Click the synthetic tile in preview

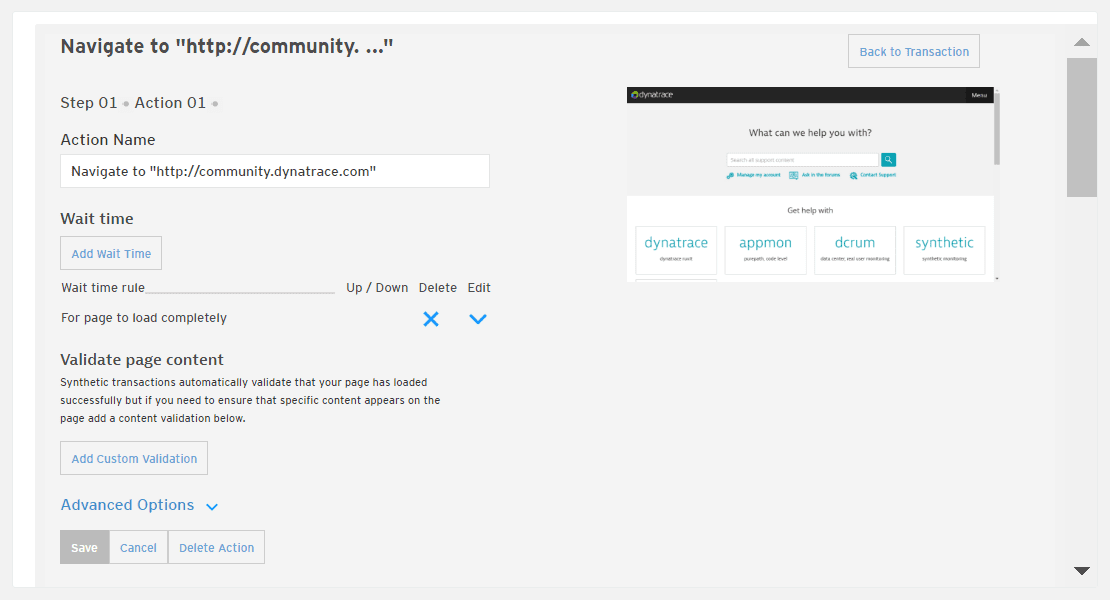(944, 250)
